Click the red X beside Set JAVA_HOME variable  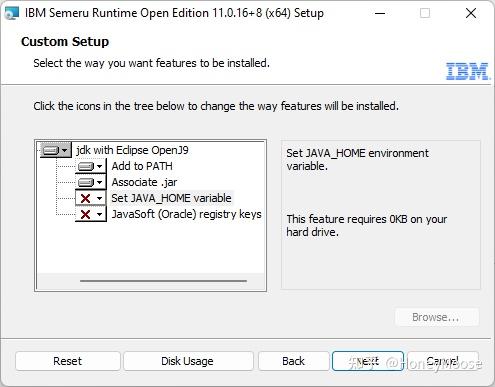[x=86, y=198]
